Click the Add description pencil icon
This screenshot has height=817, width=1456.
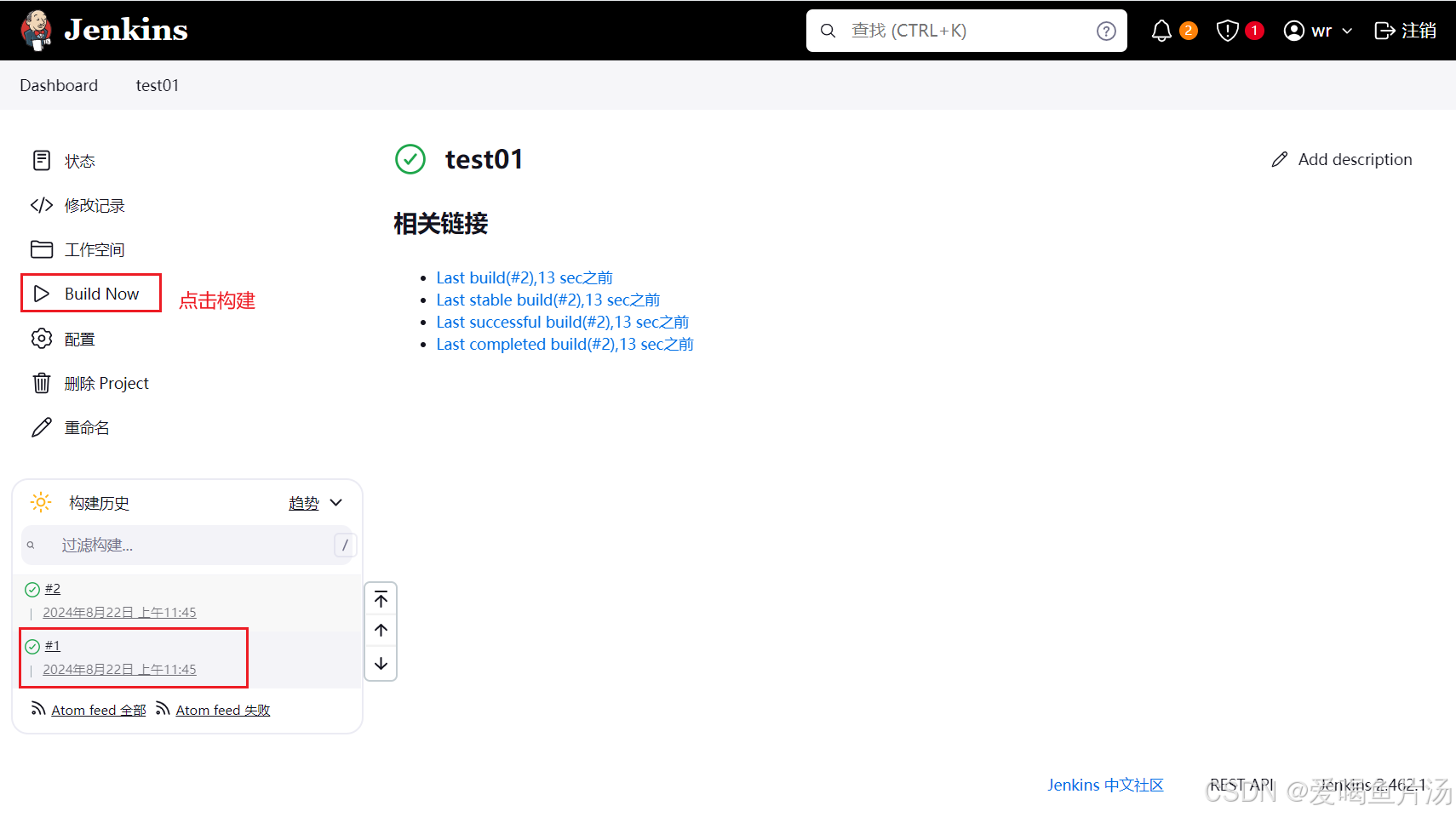tap(1279, 159)
